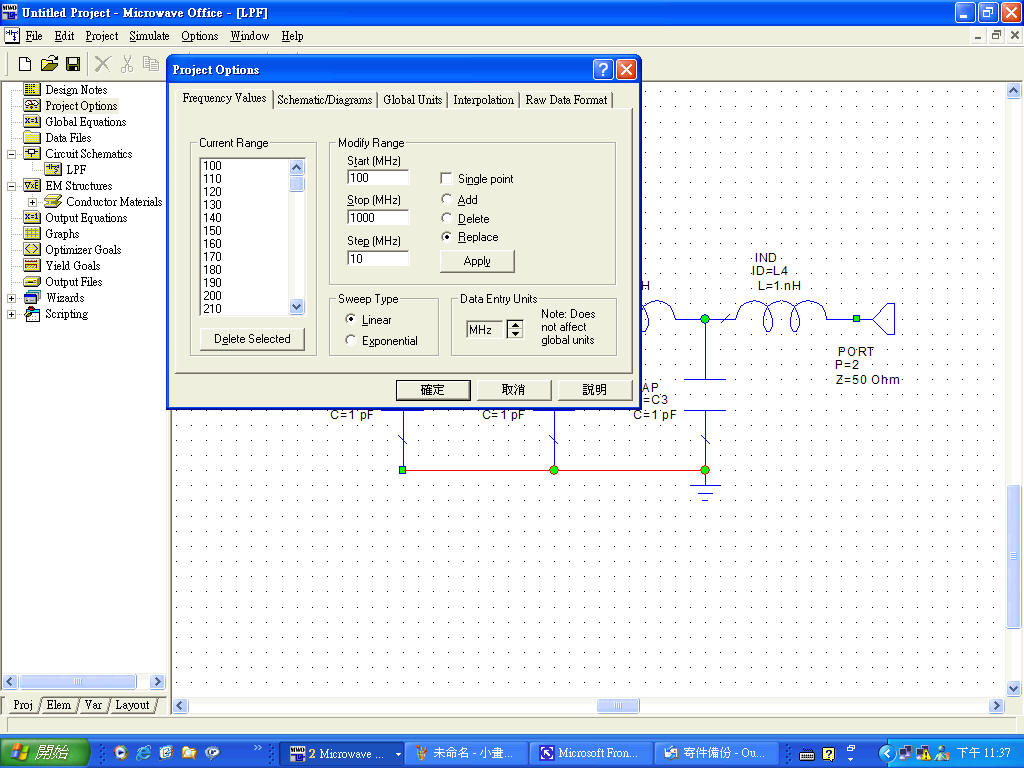
Task: Click the Delete X toolbar icon
Action: pyautogui.click(x=103, y=63)
